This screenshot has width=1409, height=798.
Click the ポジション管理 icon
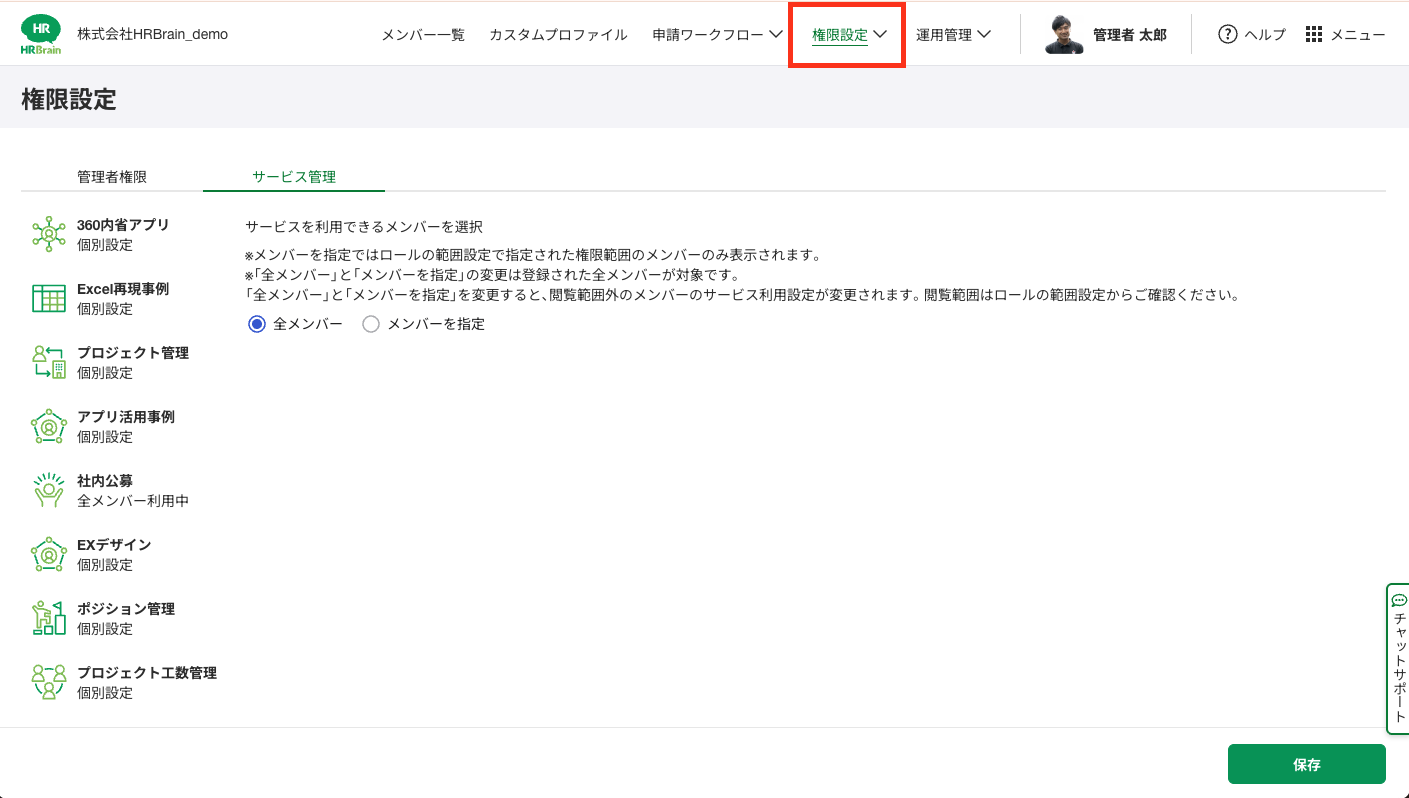tap(48, 618)
